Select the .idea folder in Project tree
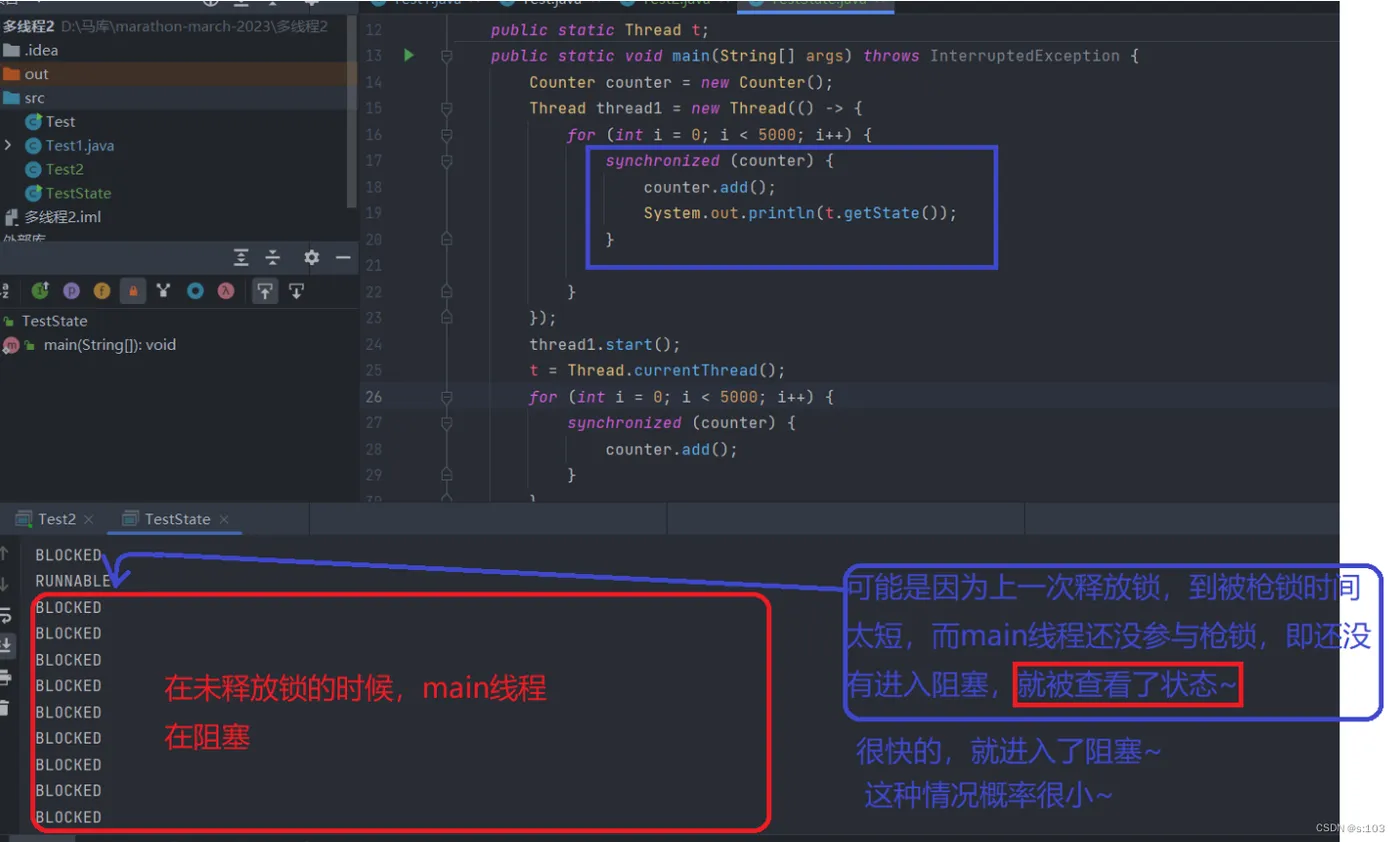 pyautogui.click(x=30, y=50)
